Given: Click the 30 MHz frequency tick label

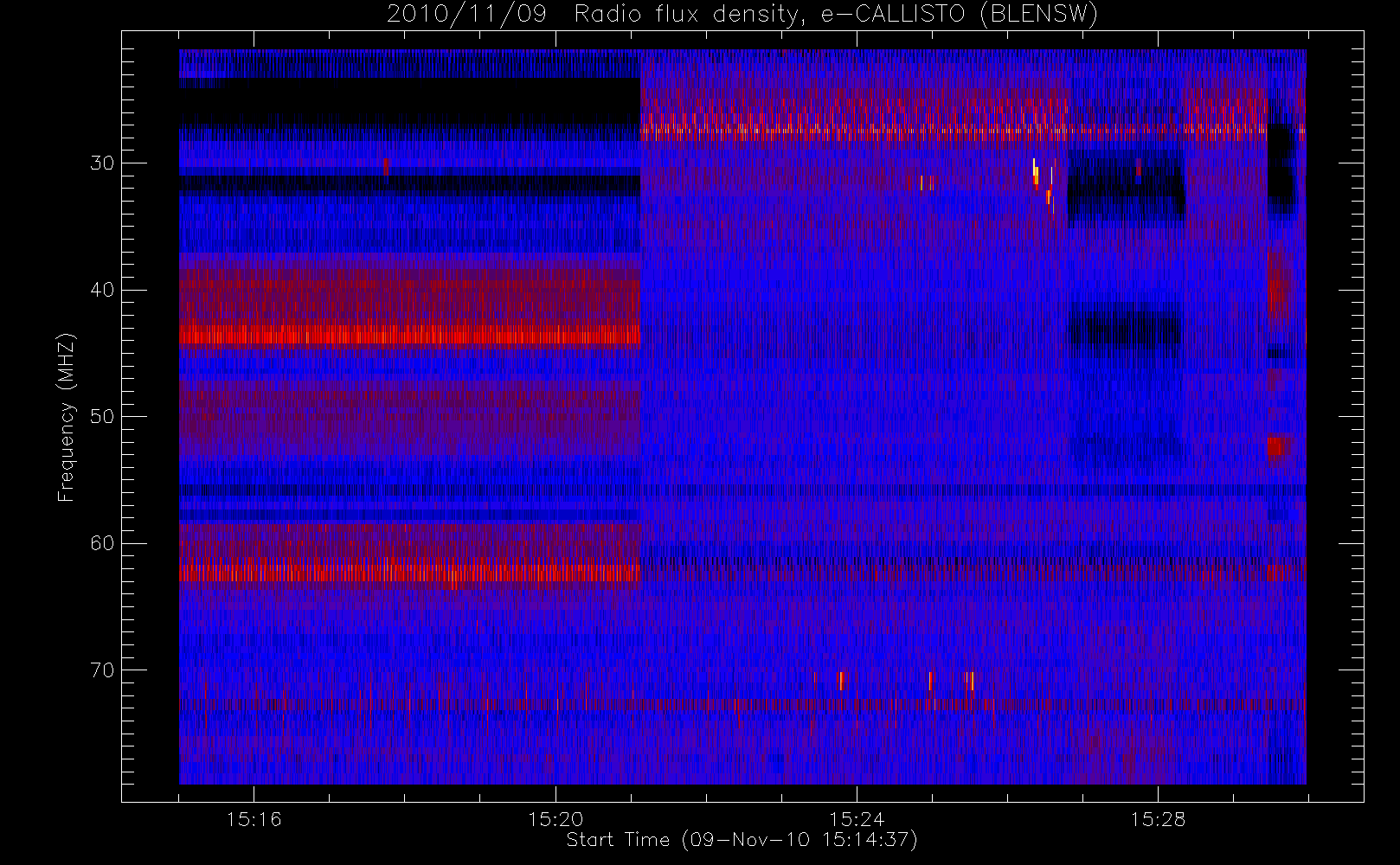Looking at the screenshot, I should tap(102, 163).
